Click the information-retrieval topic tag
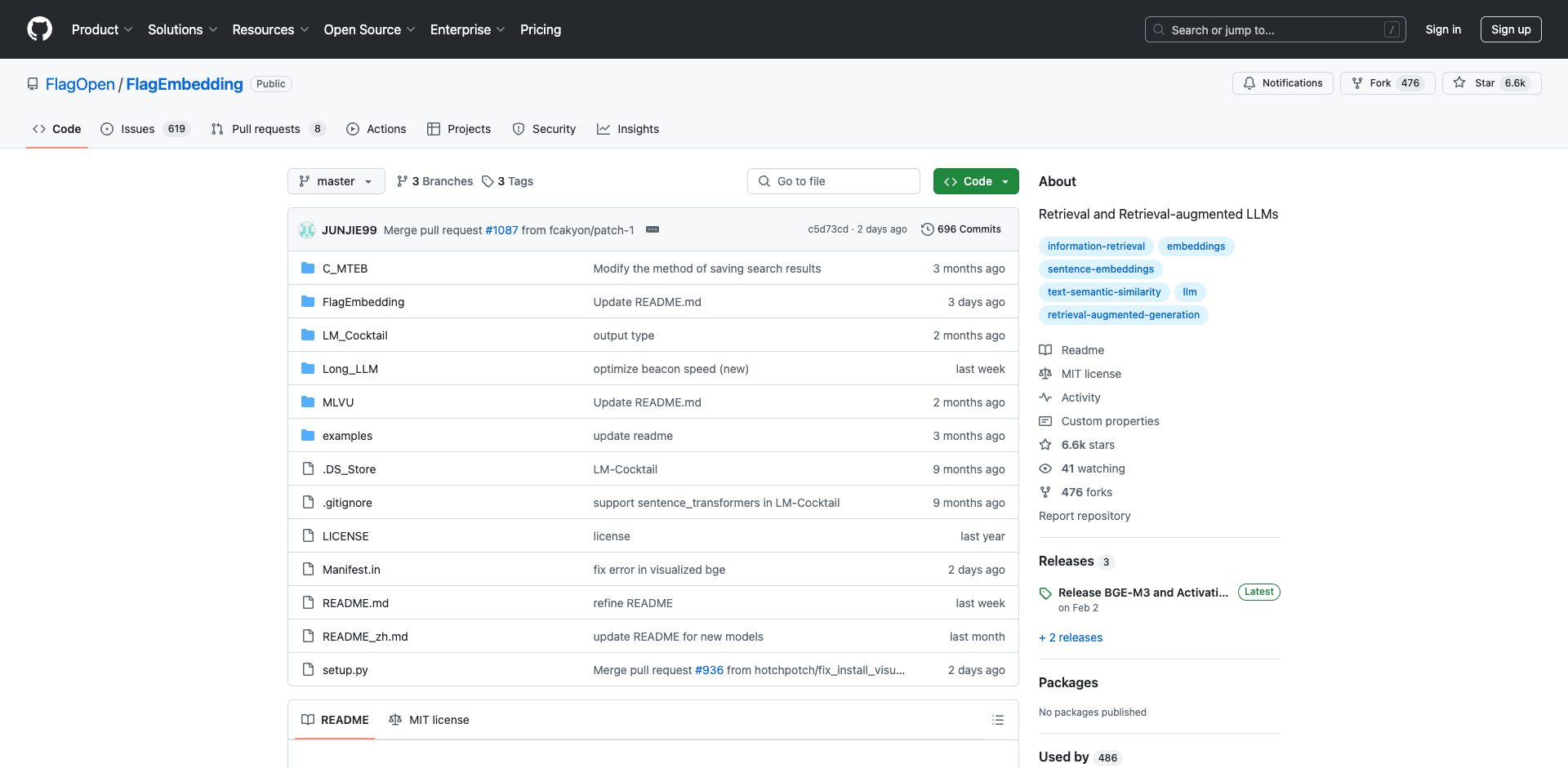This screenshot has height=768, width=1568. point(1096,246)
